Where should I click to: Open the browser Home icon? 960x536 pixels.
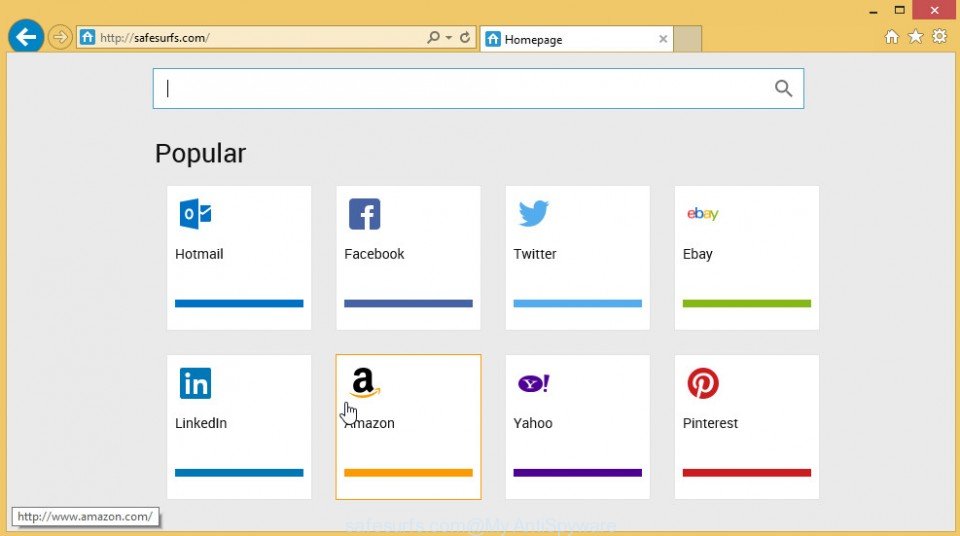point(891,37)
